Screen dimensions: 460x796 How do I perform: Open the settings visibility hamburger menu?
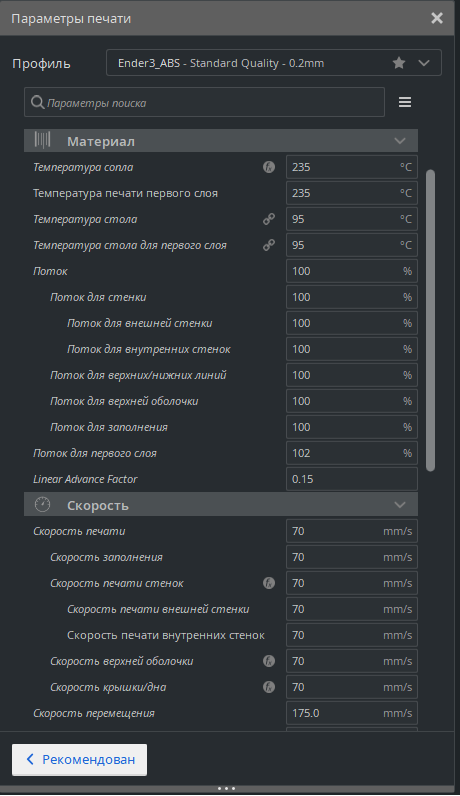point(405,103)
